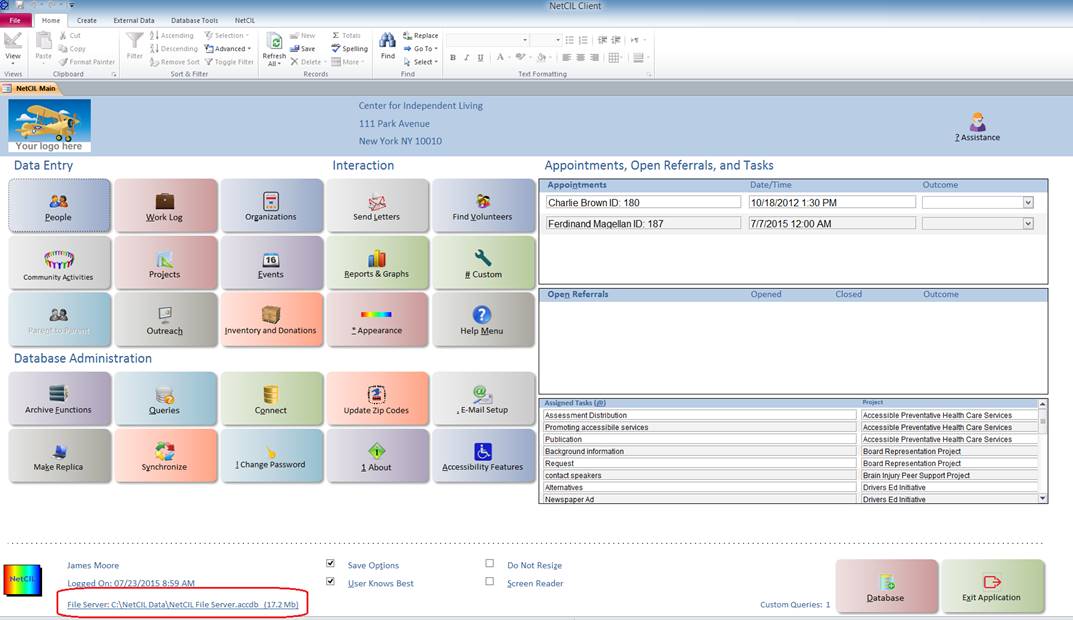Open the Selection filter dropdown
The image size is (1073, 620).
click(x=227, y=36)
